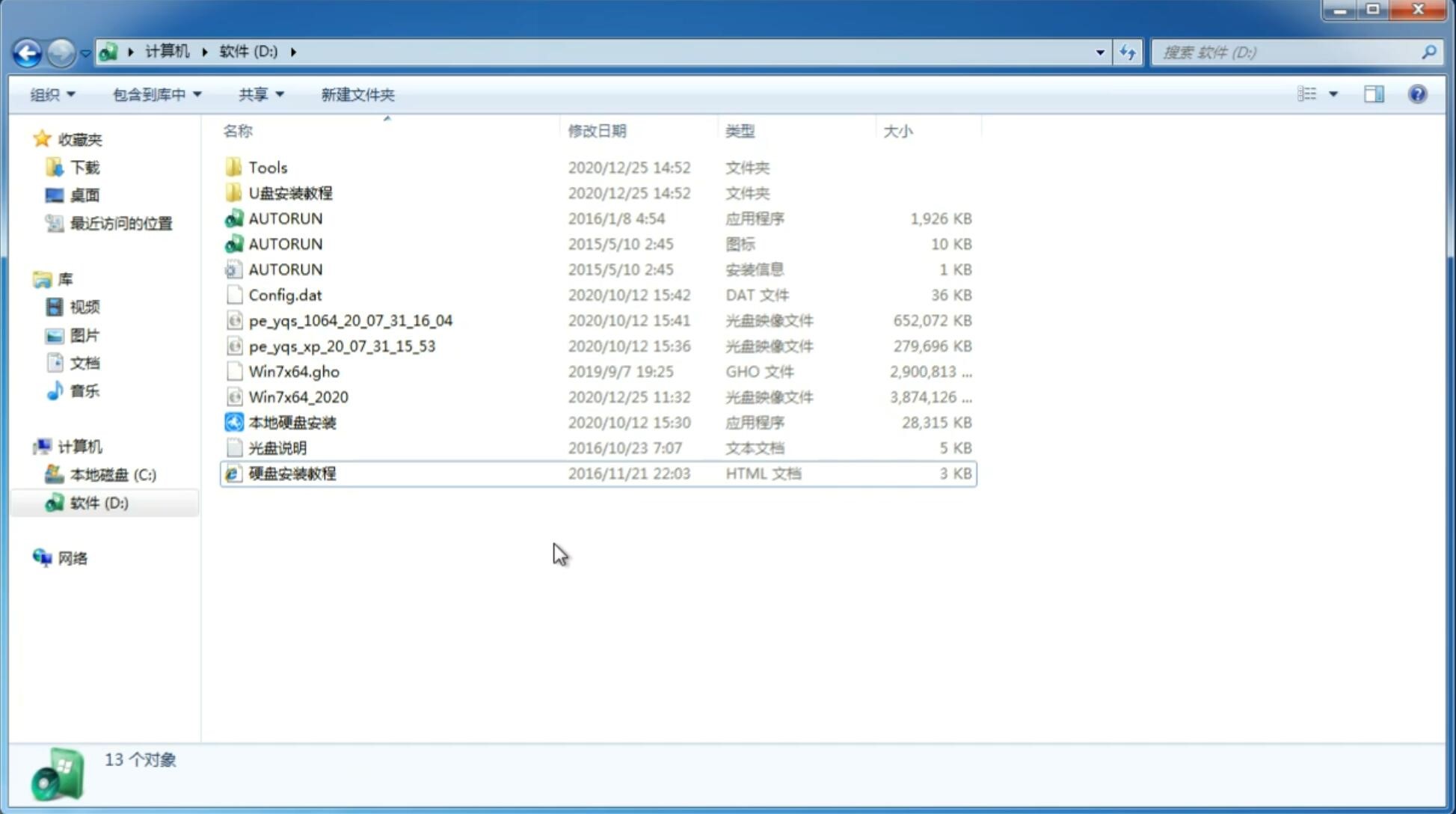Switch to 软件 (D:) drive
This screenshot has height=814, width=1456.
(x=99, y=501)
